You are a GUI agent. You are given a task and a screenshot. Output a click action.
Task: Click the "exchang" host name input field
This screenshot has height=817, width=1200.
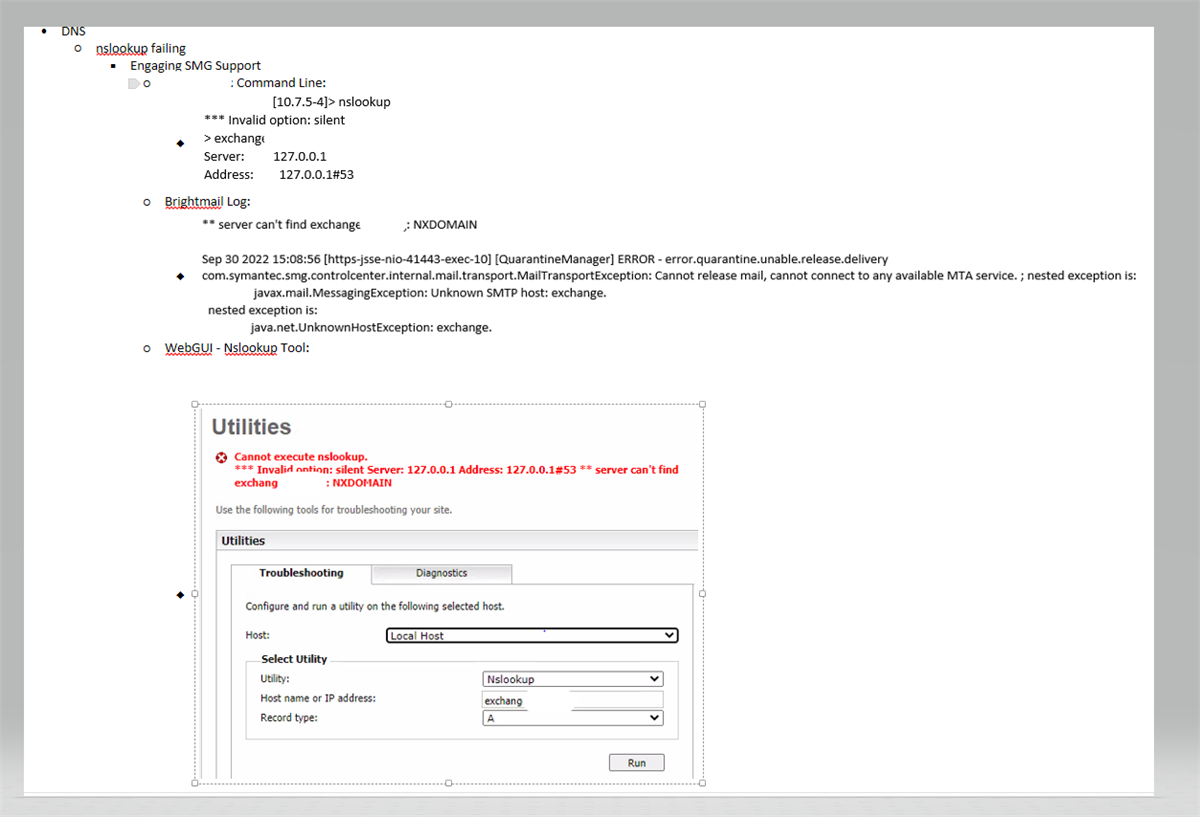tap(530, 700)
